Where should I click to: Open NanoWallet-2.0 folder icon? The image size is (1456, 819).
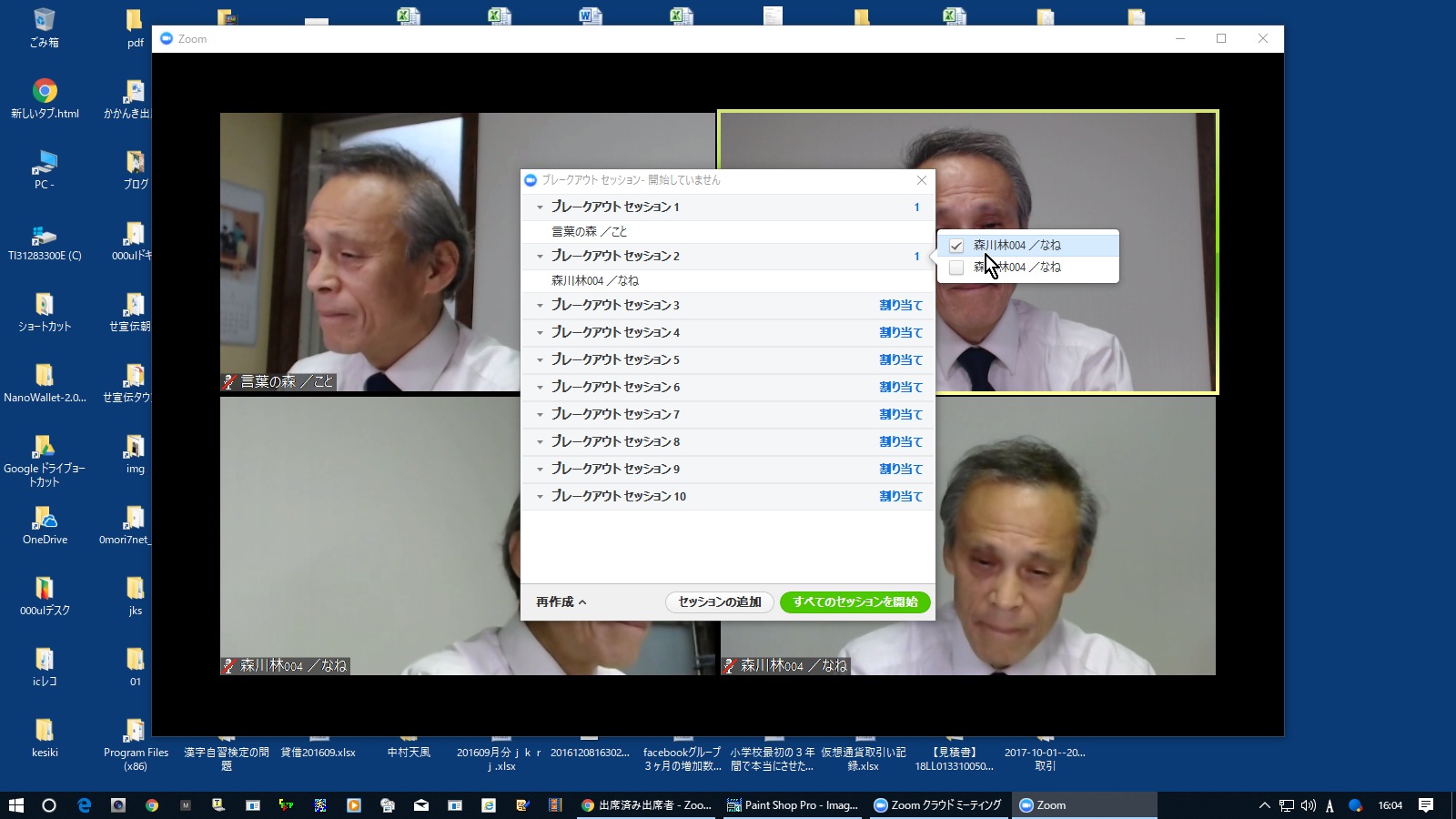(x=45, y=383)
